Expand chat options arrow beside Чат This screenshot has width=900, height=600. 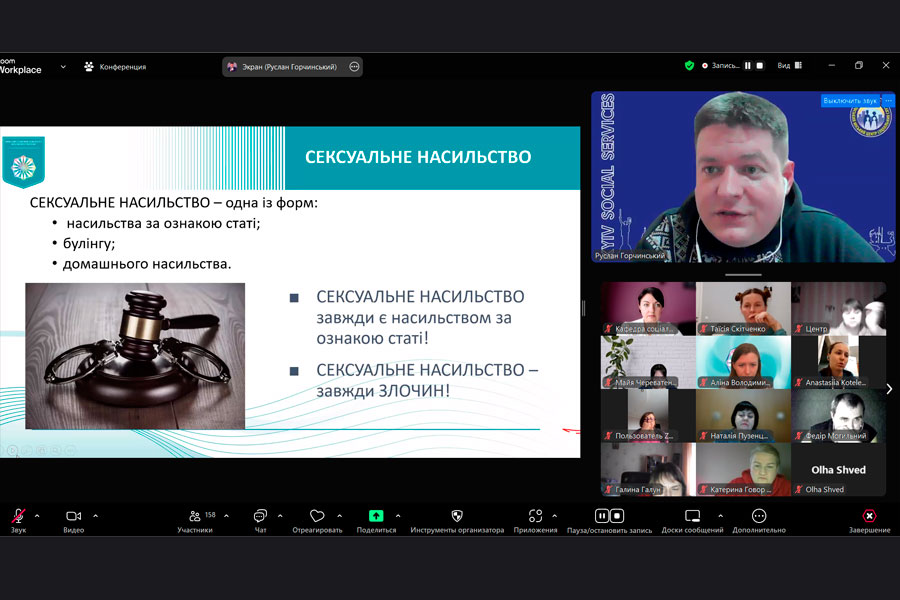(280, 516)
